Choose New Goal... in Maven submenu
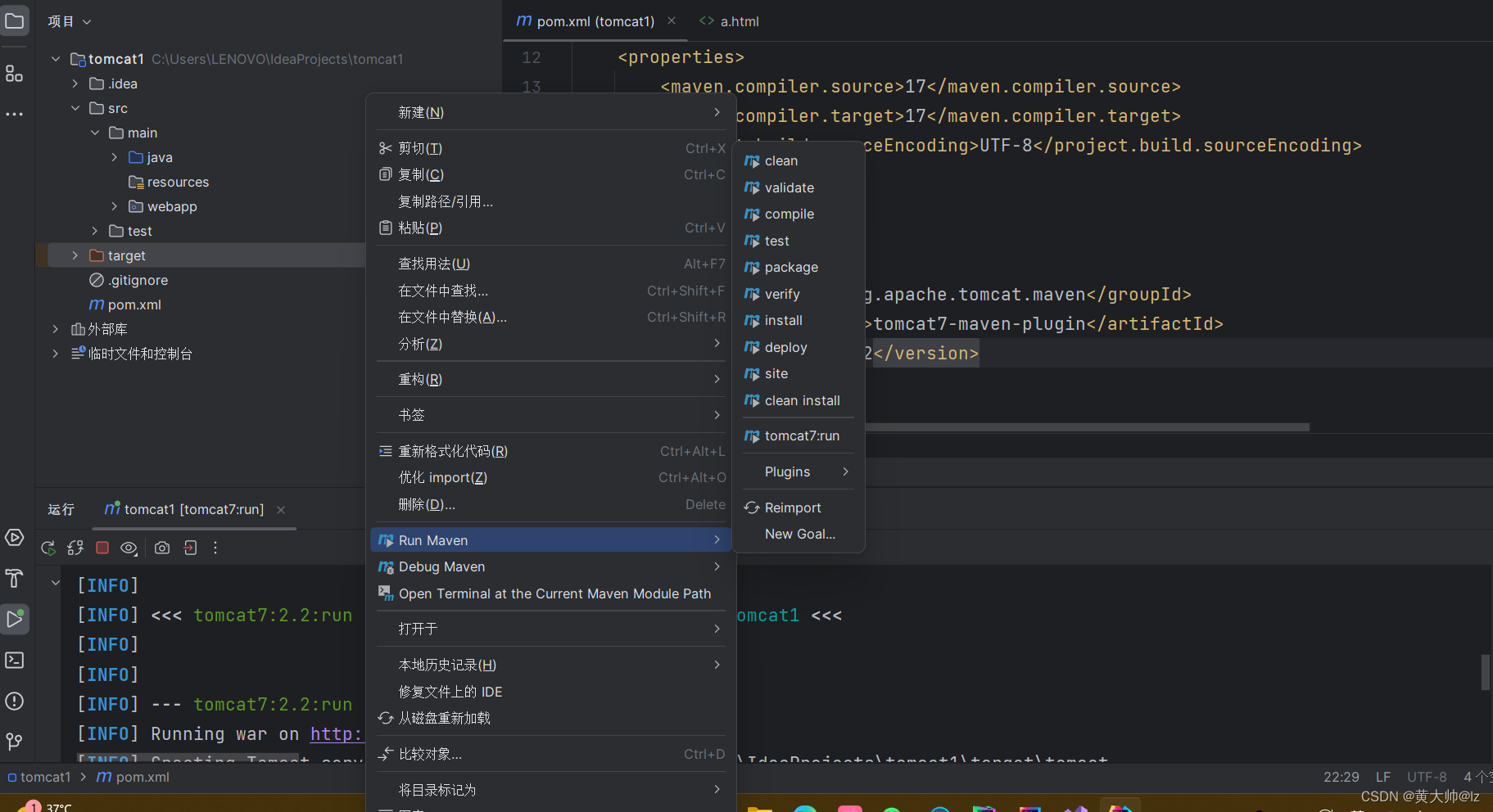 (x=799, y=534)
